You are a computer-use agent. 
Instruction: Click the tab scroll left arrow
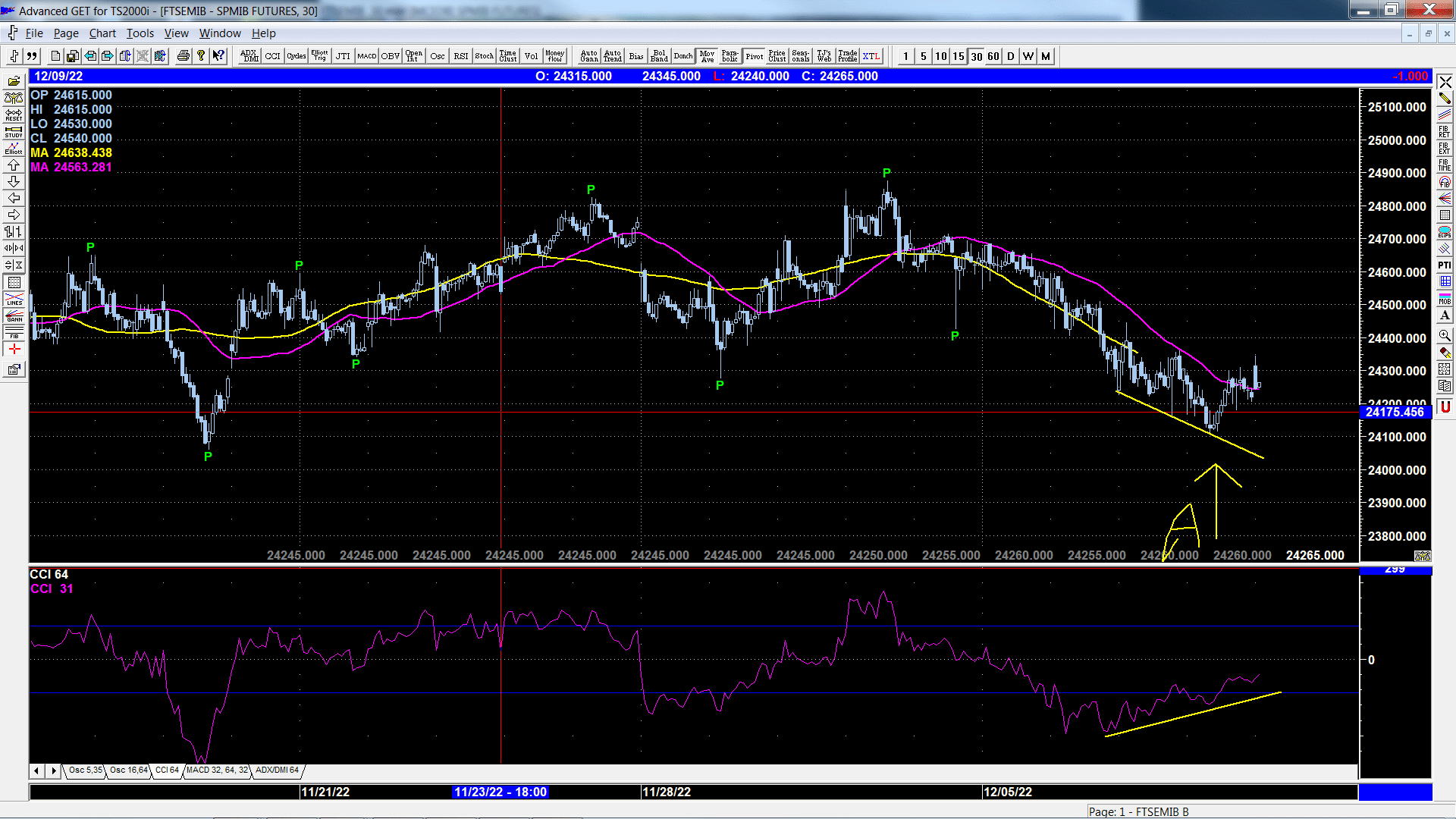coord(36,771)
